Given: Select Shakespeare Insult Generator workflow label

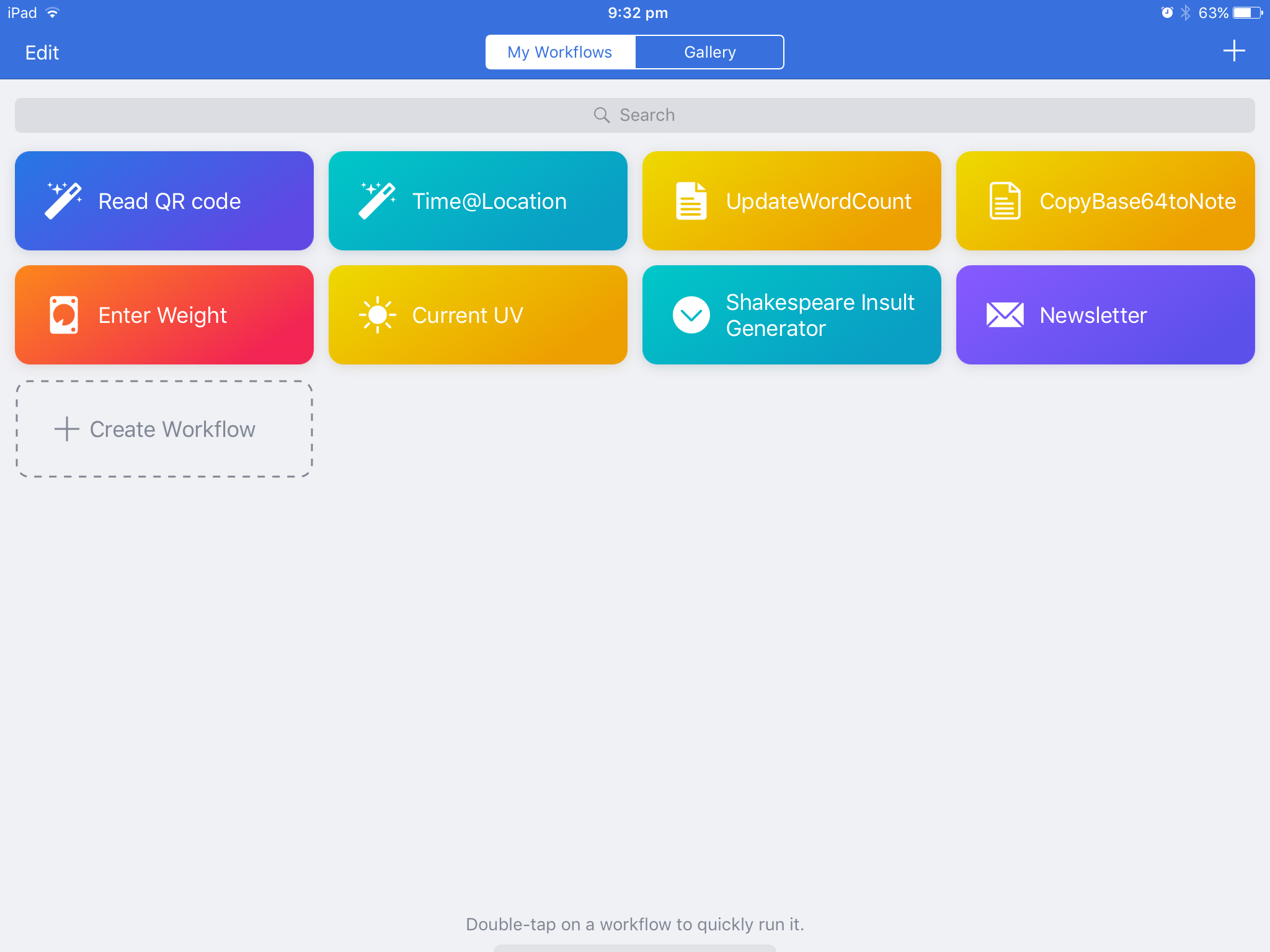Looking at the screenshot, I should [820, 315].
